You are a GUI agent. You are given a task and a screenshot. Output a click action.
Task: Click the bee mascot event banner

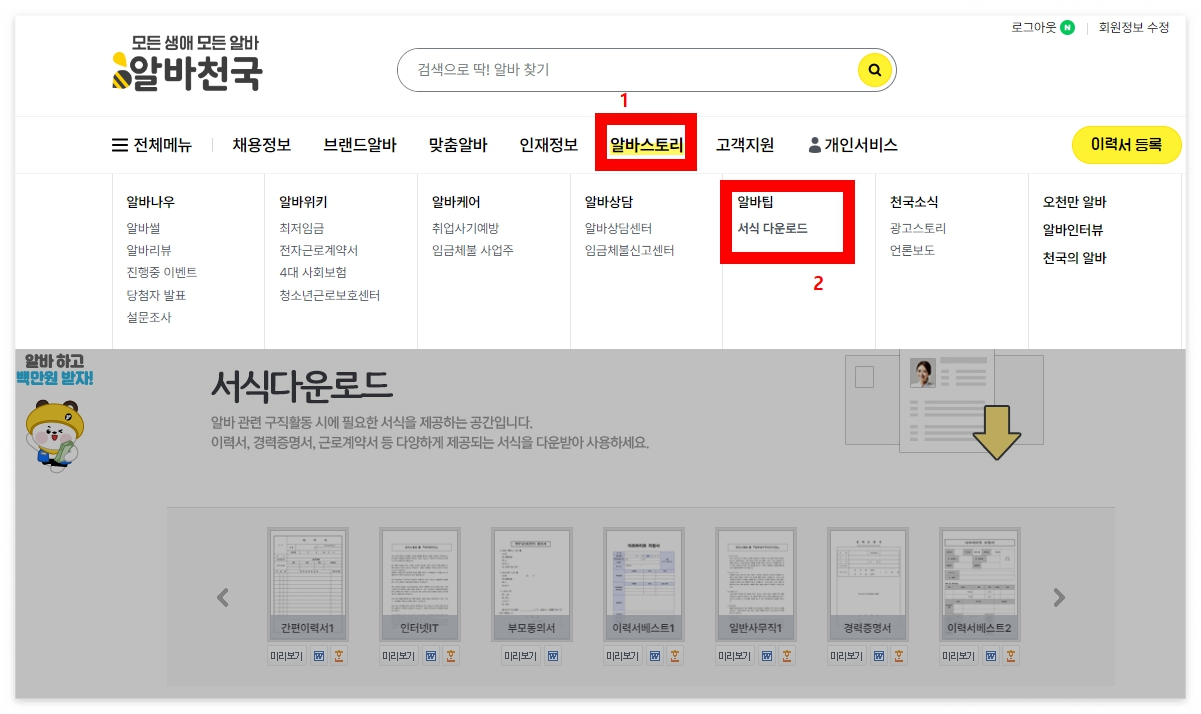tap(55, 413)
